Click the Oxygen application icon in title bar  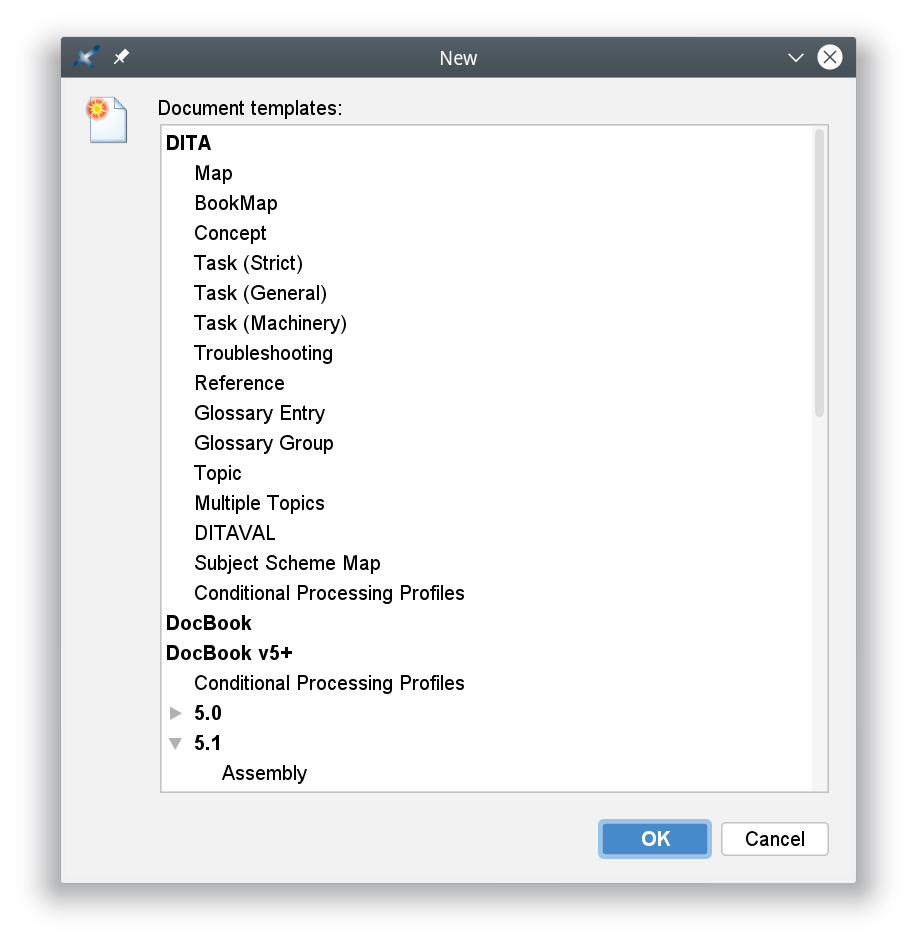tap(85, 57)
